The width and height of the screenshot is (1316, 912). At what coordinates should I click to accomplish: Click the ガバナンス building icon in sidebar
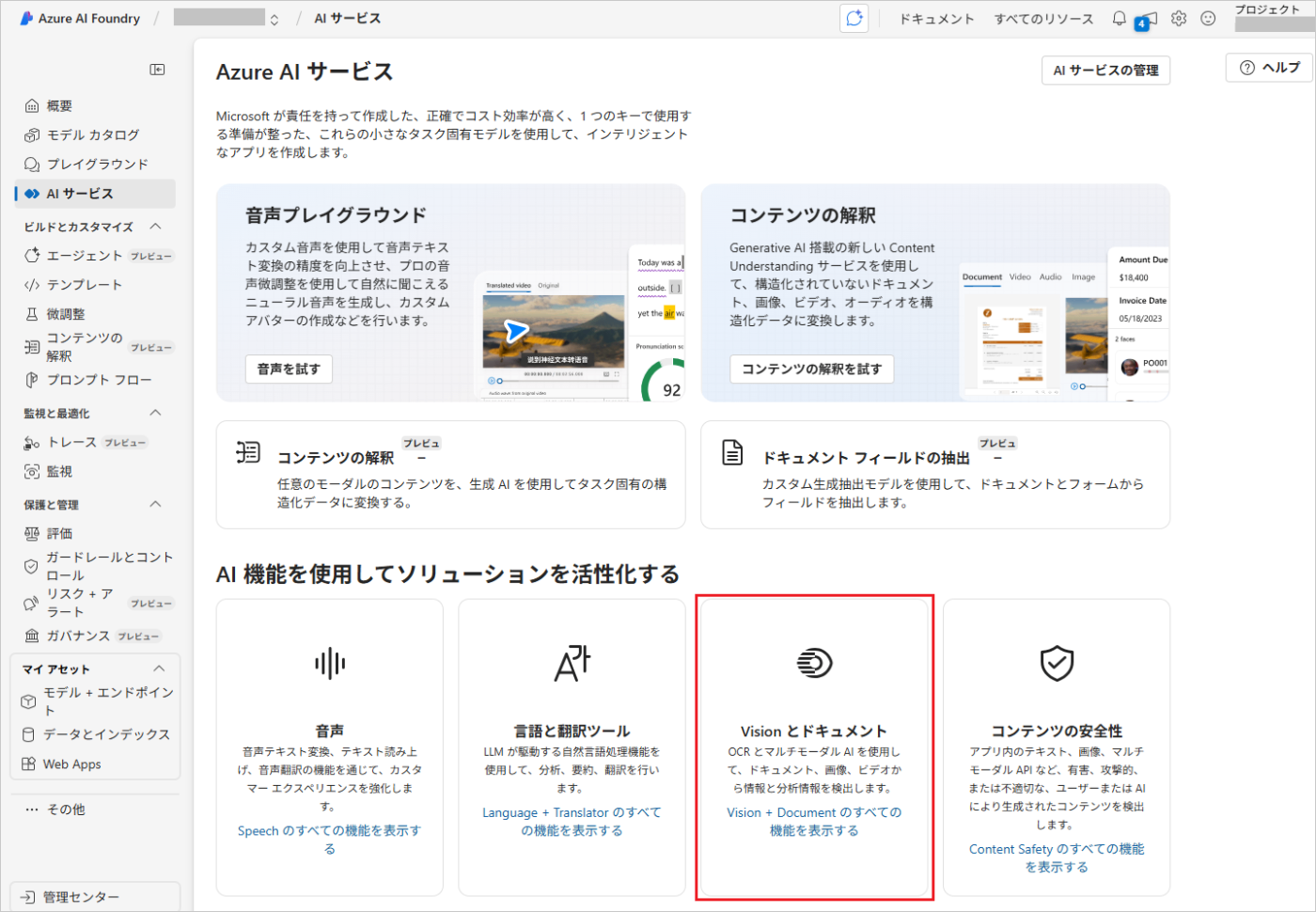32,637
